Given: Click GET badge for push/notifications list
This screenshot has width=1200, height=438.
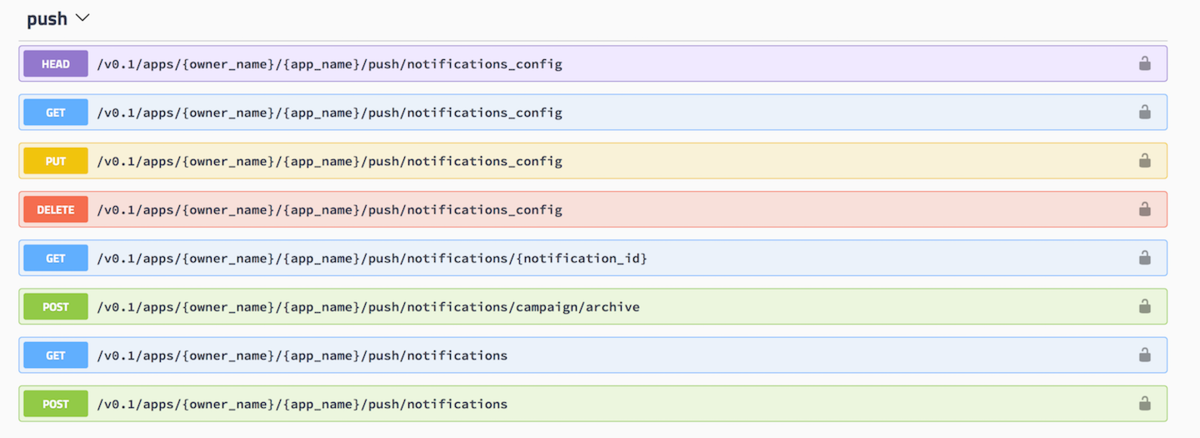Looking at the screenshot, I should (x=56, y=355).
